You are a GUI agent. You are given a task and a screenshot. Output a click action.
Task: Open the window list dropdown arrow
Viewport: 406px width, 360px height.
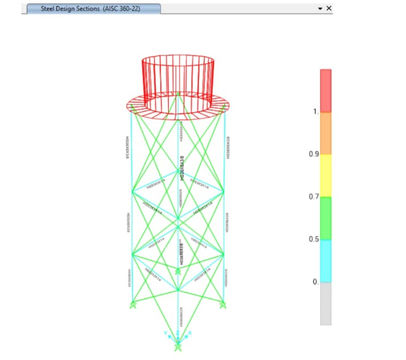320,9
